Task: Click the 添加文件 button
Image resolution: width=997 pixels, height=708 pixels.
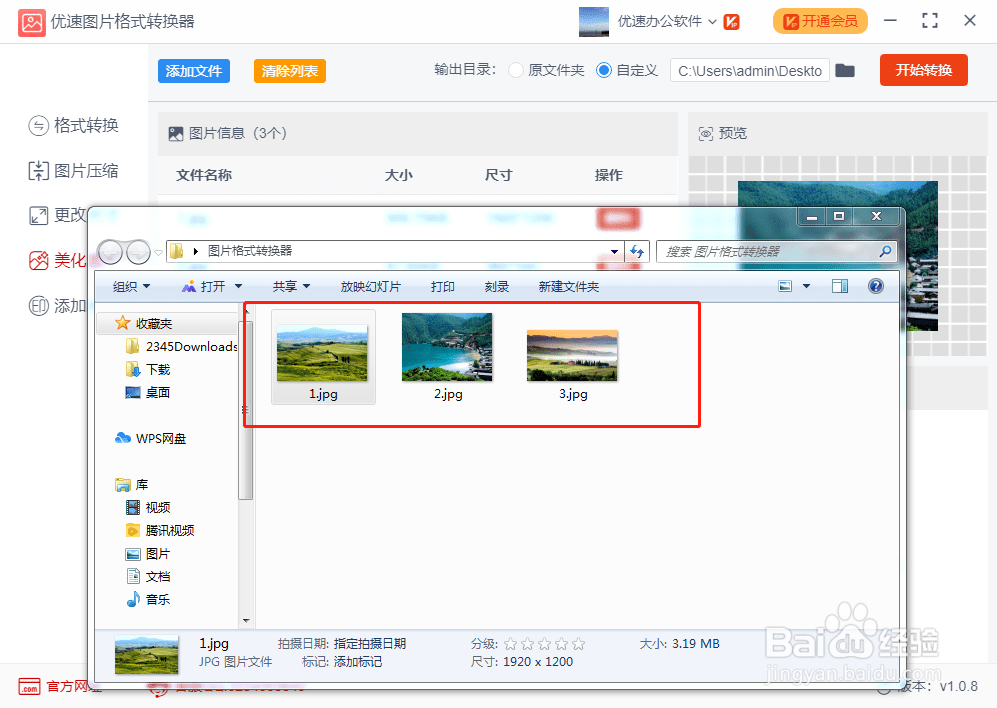Action: [x=194, y=71]
